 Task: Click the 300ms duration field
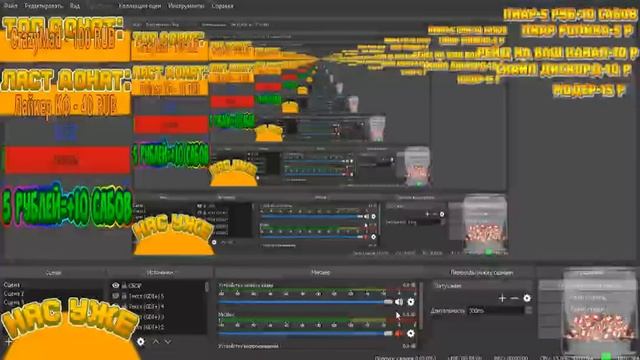click(496, 311)
